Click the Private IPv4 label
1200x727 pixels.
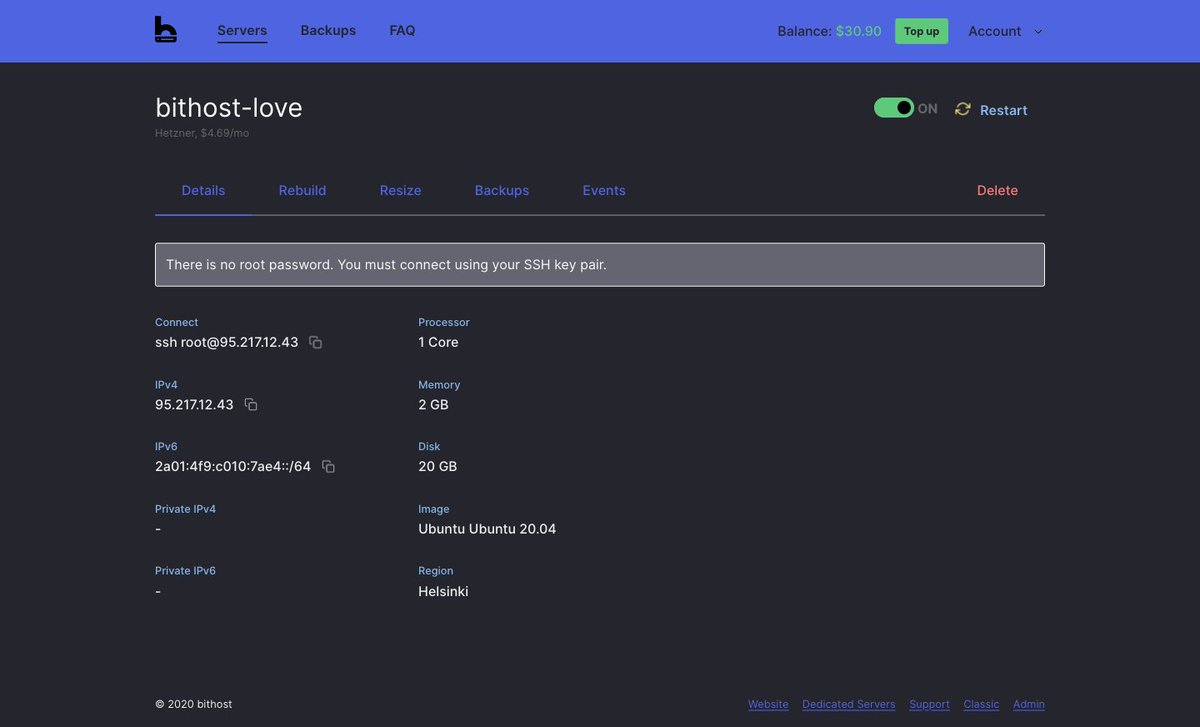point(185,509)
